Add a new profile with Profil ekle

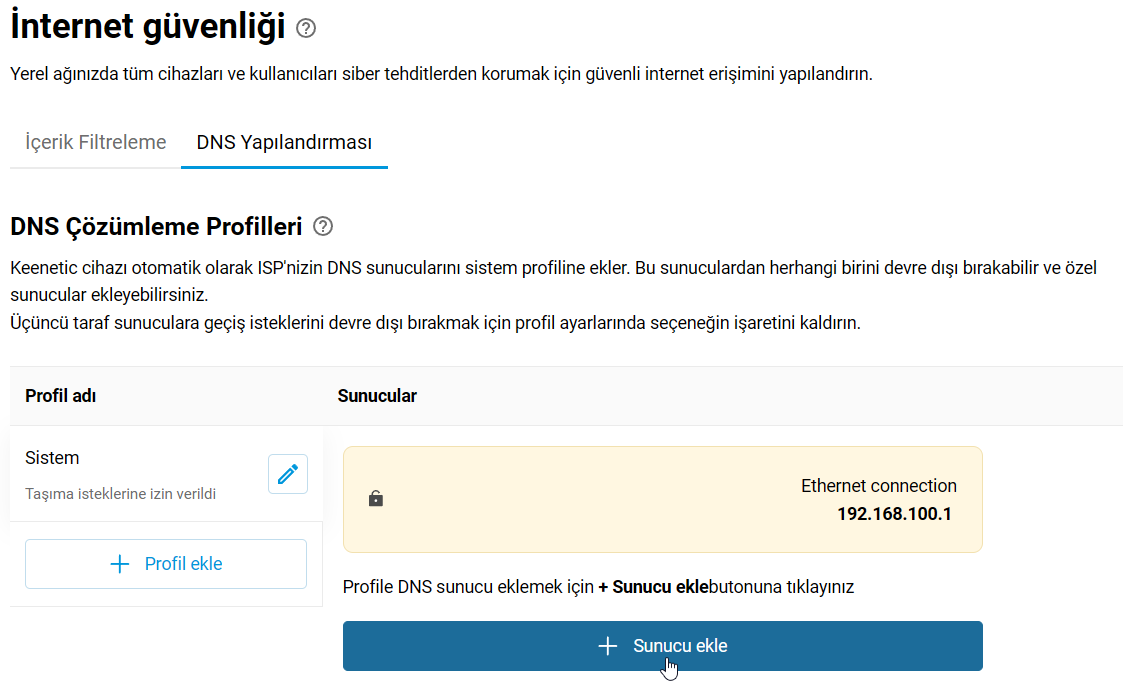point(166,564)
